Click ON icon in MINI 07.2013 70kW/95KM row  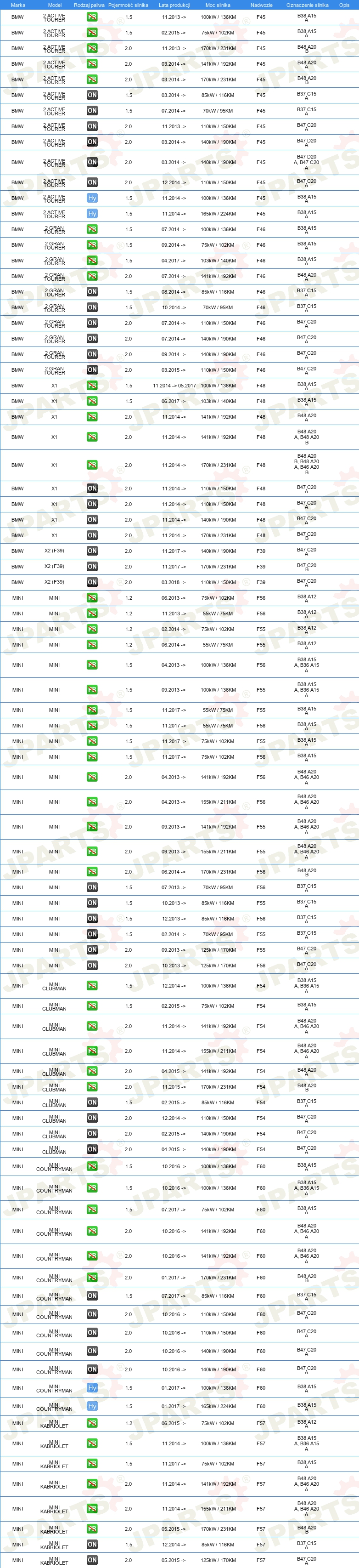(92, 887)
